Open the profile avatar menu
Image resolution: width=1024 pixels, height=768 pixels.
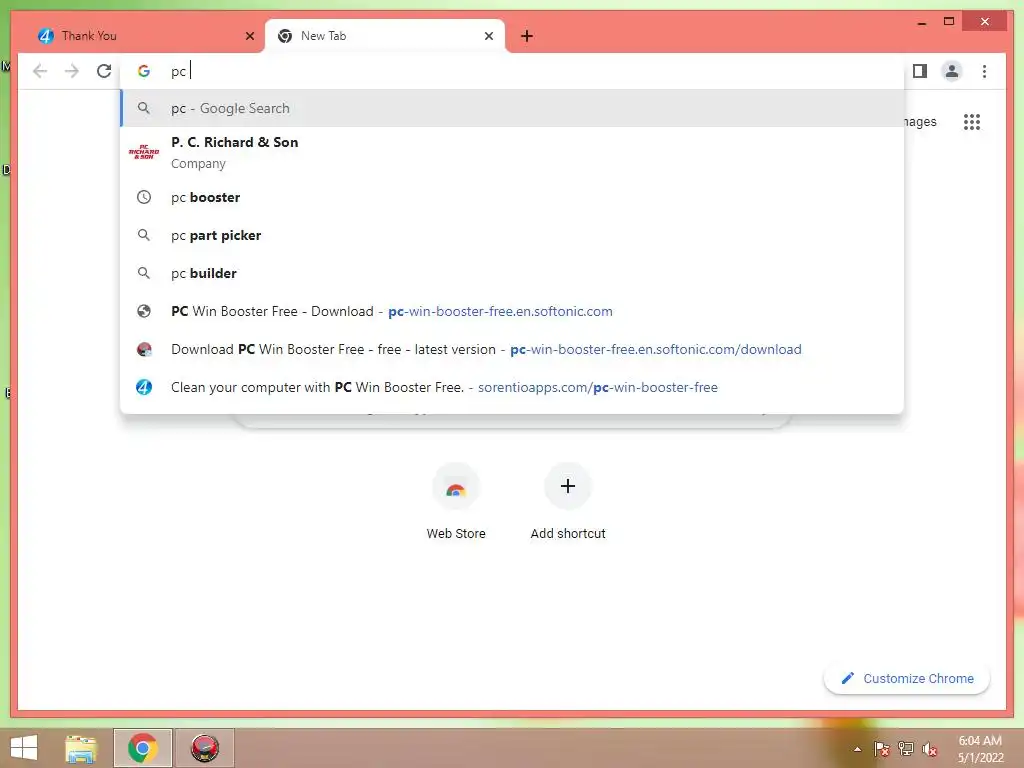tap(952, 71)
